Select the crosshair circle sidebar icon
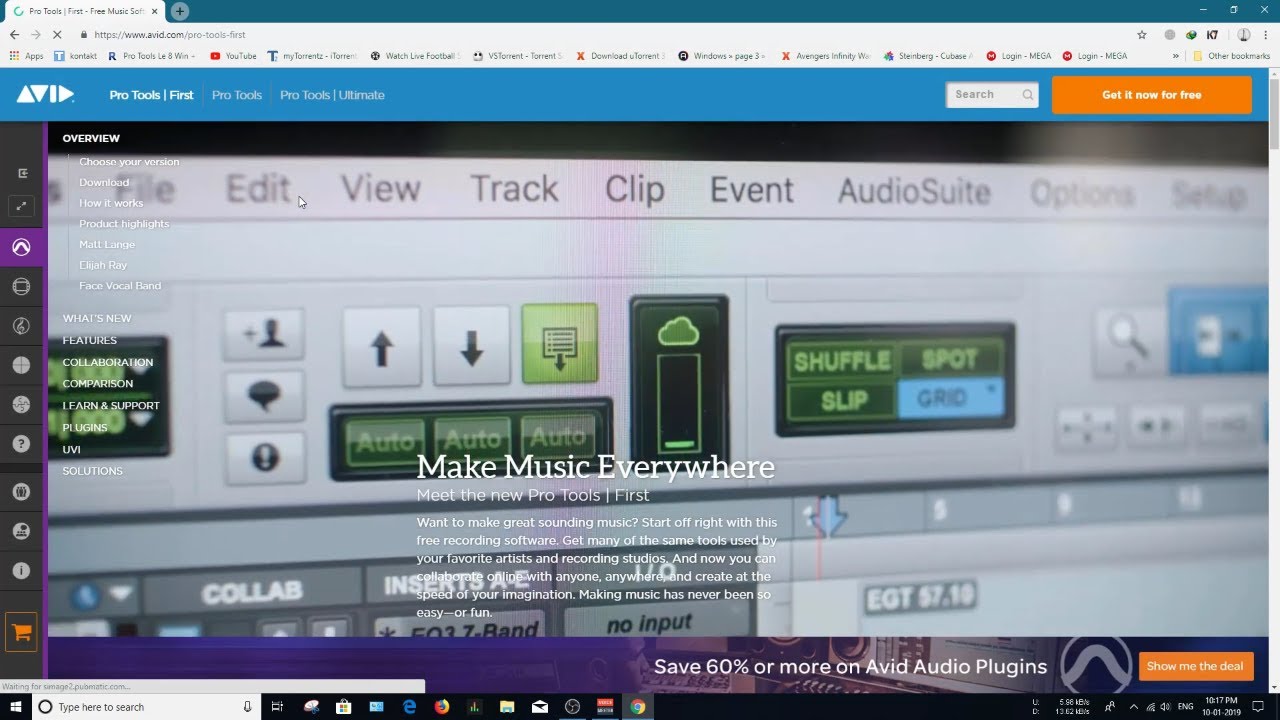The image size is (1280, 720). pyautogui.click(x=22, y=365)
